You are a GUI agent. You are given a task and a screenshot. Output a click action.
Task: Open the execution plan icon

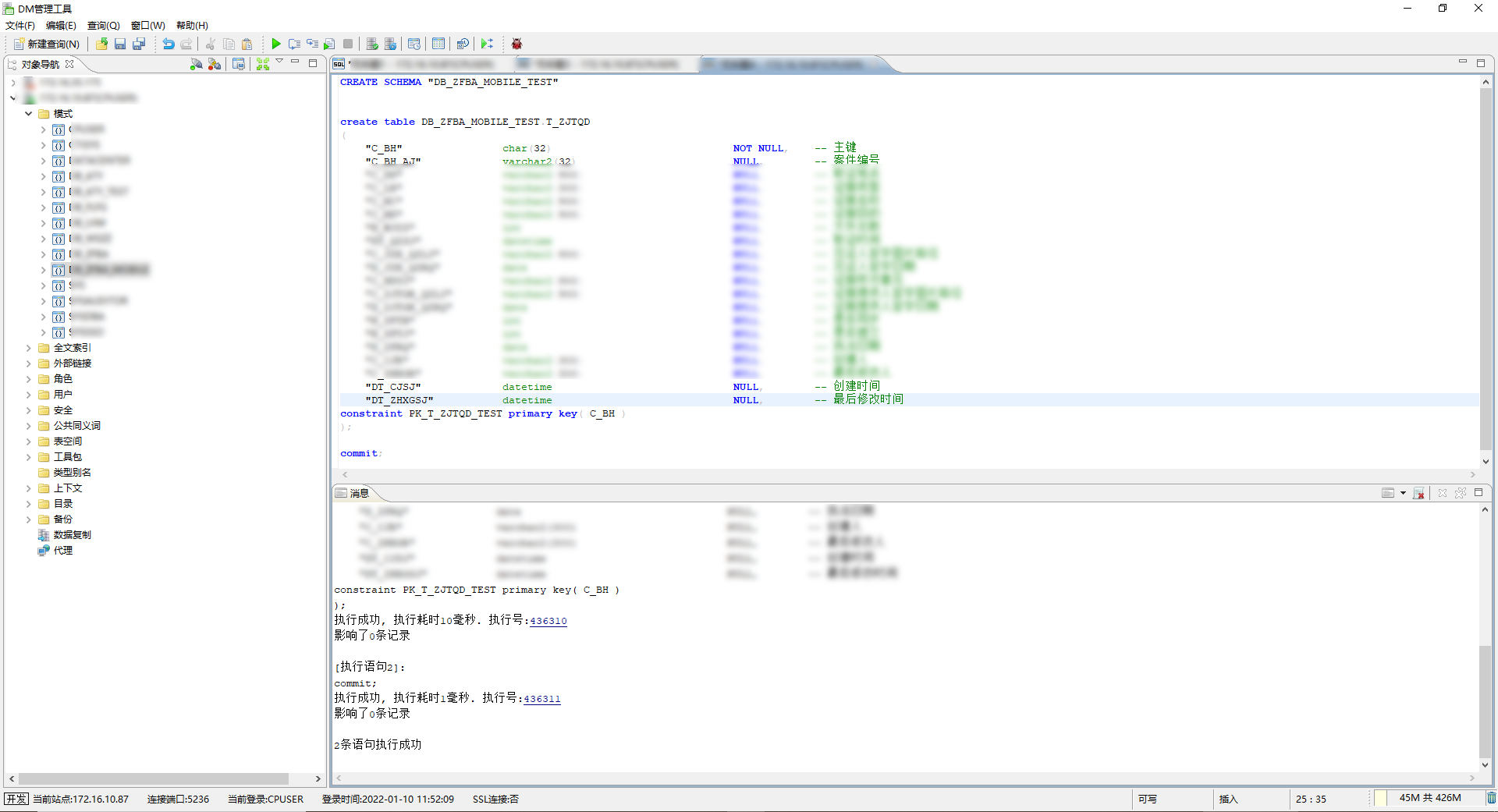[415, 44]
